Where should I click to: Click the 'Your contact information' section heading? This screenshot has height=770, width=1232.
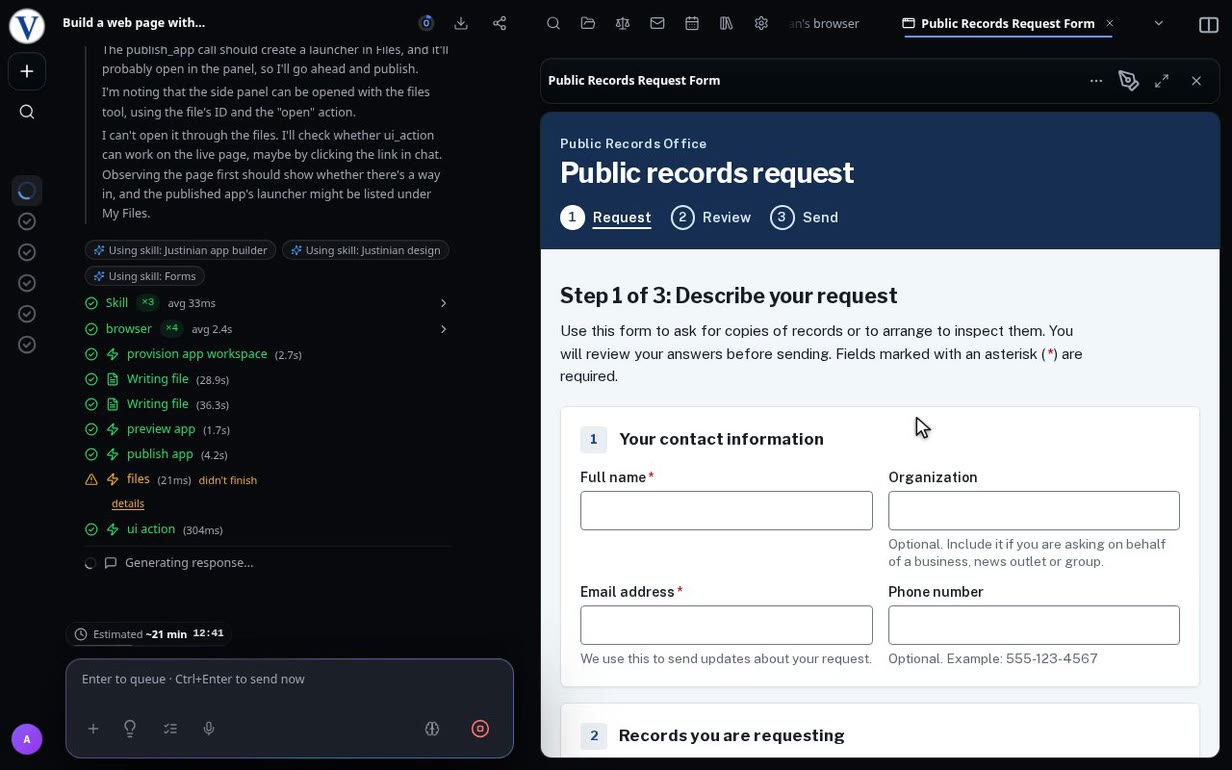pos(721,439)
